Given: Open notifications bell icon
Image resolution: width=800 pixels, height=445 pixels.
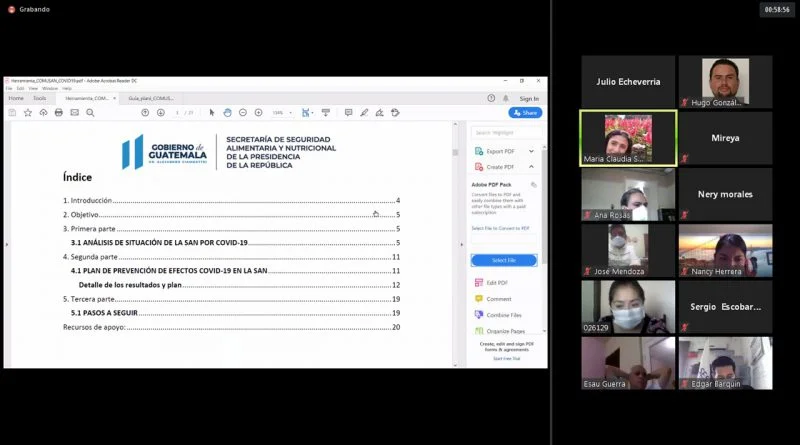Looking at the screenshot, I should pos(506,98).
